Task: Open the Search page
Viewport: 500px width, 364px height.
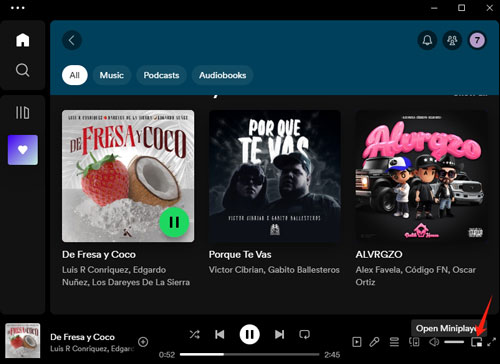Action: [23, 70]
